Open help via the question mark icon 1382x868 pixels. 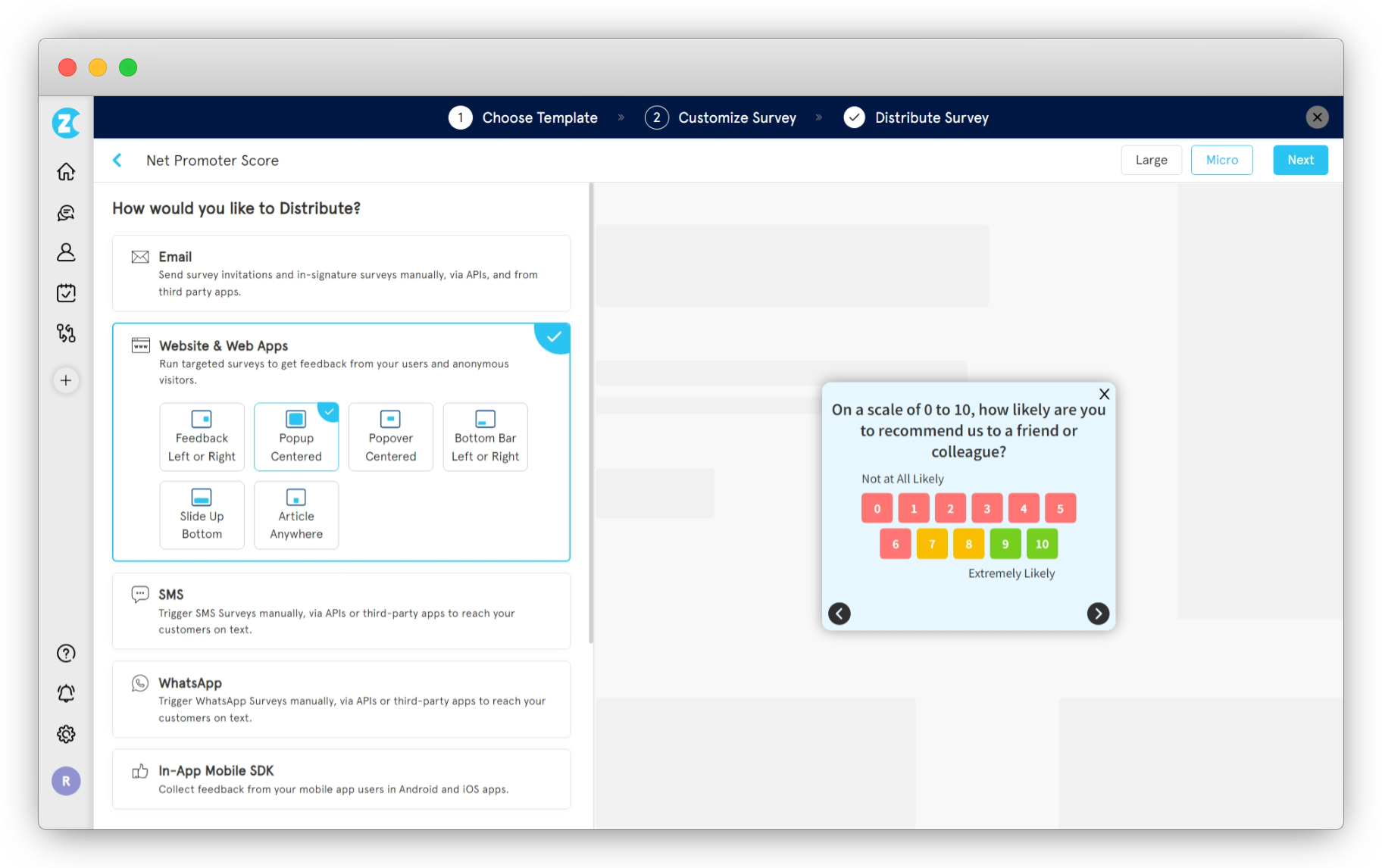pyautogui.click(x=66, y=653)
